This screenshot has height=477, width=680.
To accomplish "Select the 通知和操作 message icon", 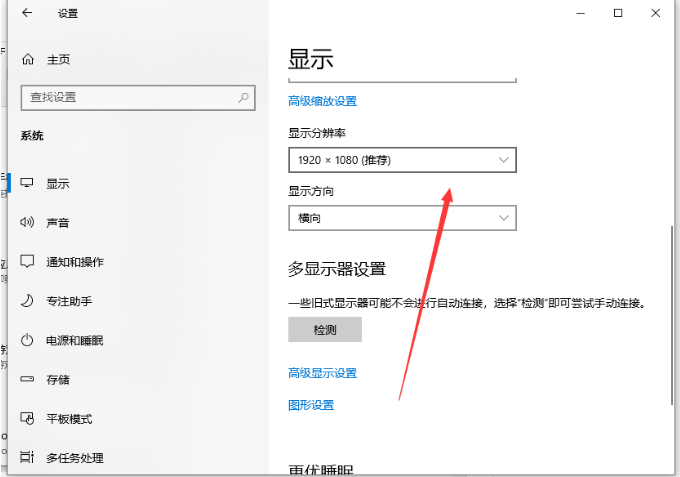I will click(x=27, y=261).
